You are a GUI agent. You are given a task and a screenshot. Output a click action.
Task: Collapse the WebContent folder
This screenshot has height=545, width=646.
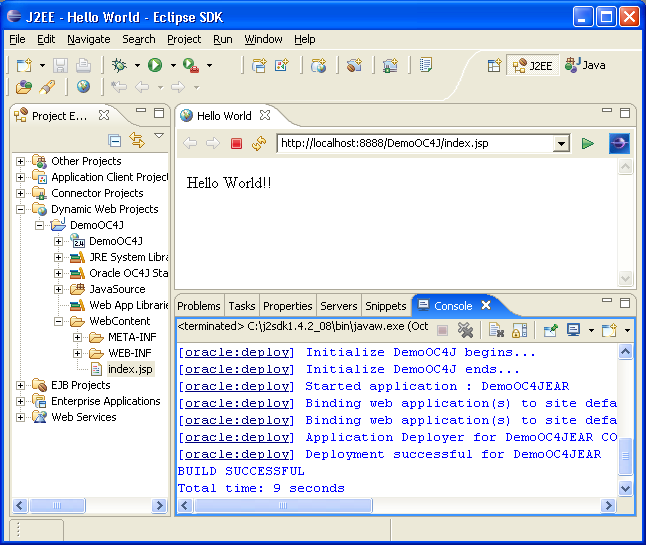tap(59, 321)
